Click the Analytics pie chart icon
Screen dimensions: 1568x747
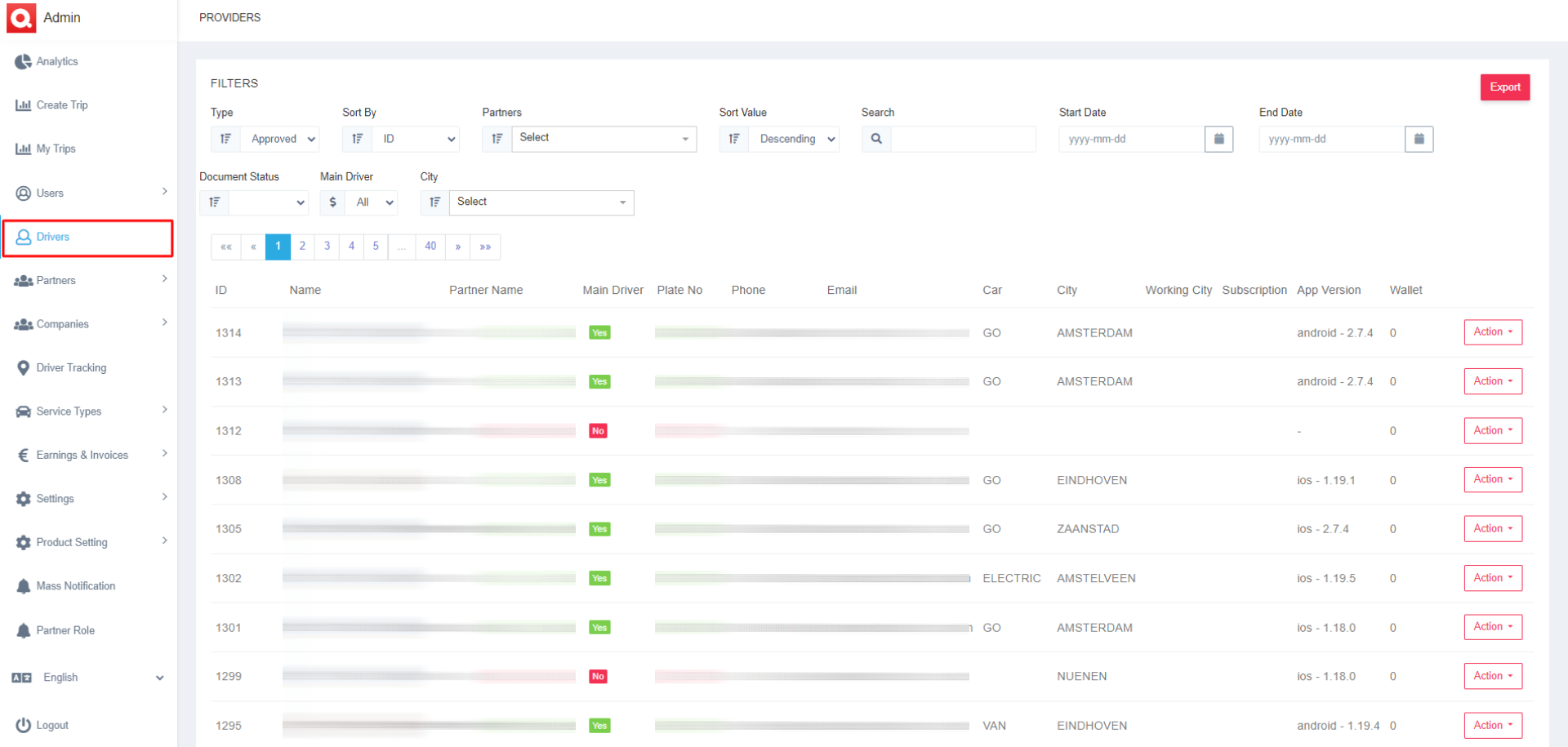point(23,62)
